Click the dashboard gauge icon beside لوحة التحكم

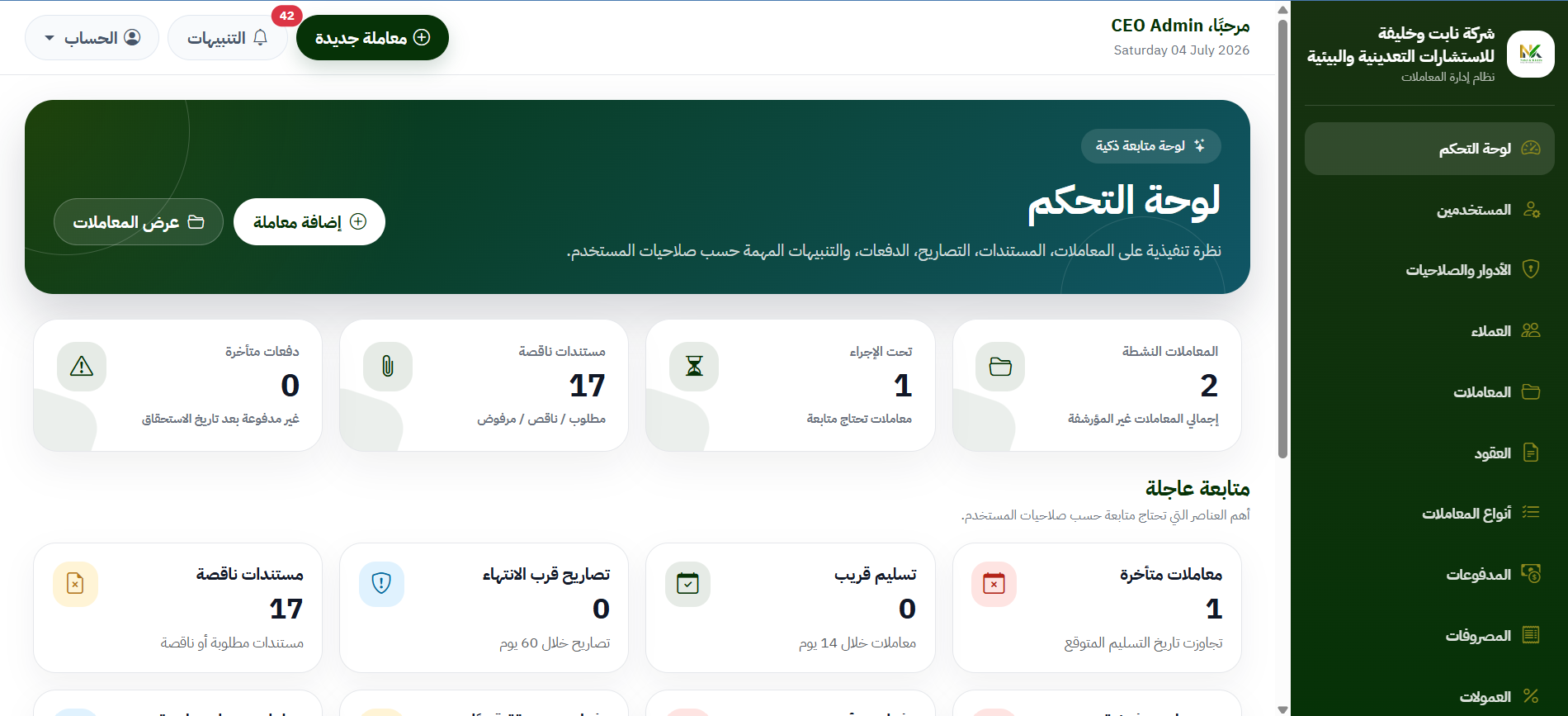1531,149
